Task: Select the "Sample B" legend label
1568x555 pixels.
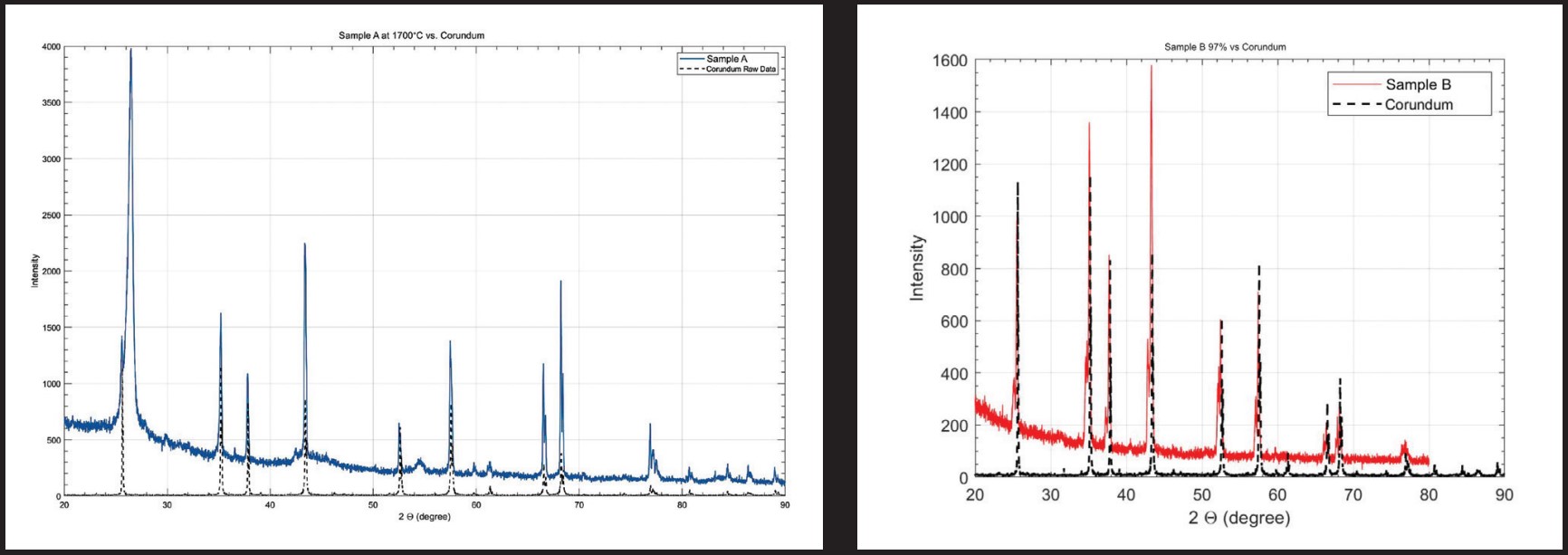Action: pyautogui.click(x=1418, y=84)
